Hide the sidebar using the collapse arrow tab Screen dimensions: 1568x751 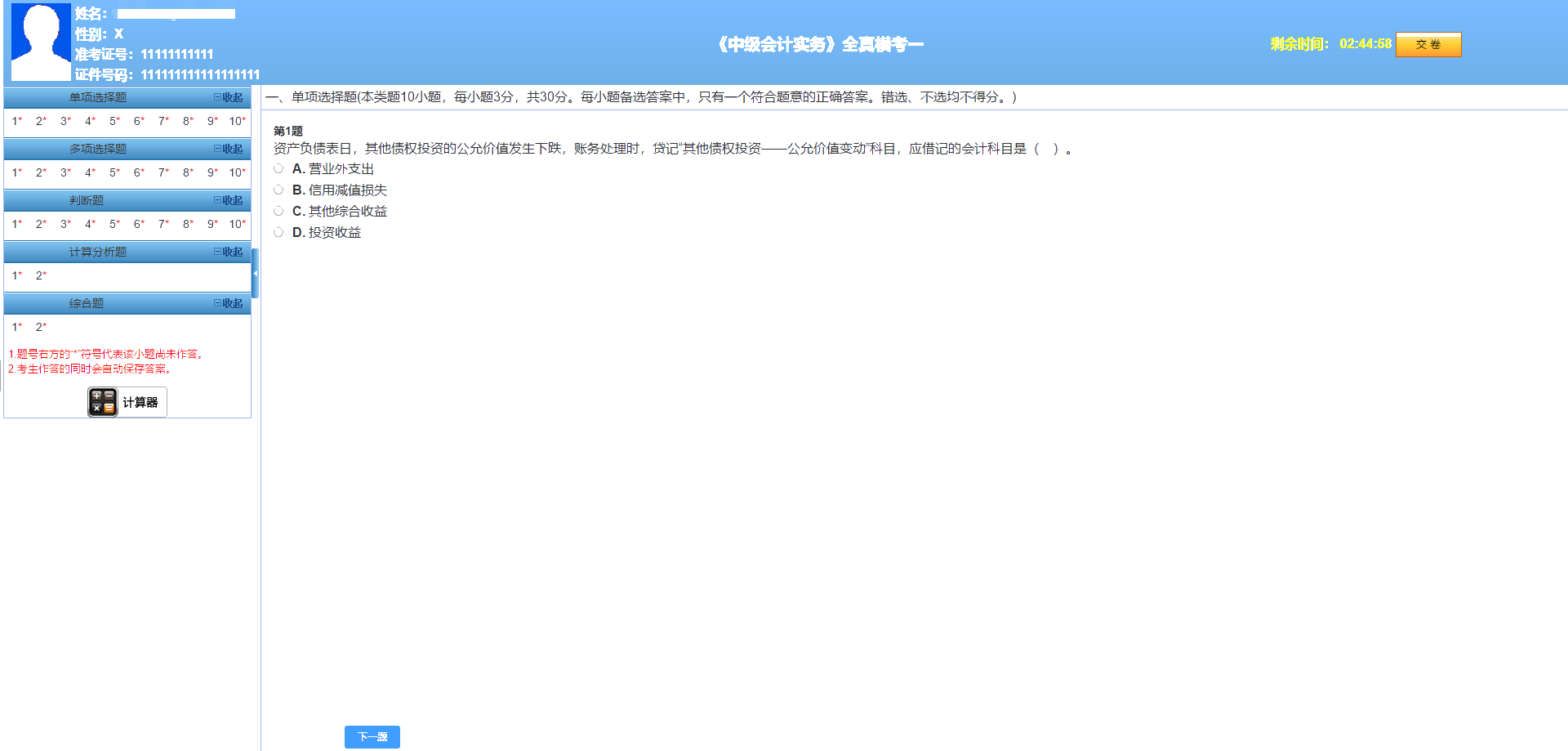(256, 273)
